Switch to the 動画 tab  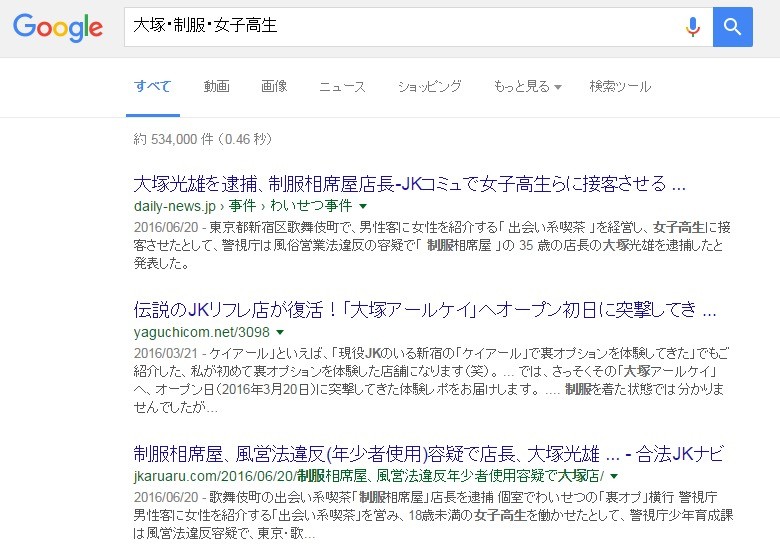pyautogui.click(x=217, y=86)
